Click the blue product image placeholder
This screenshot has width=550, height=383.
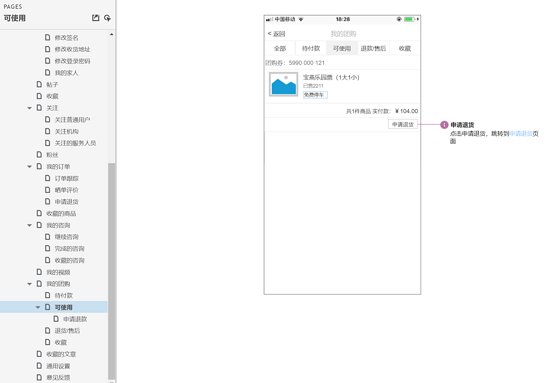(283, 84)
